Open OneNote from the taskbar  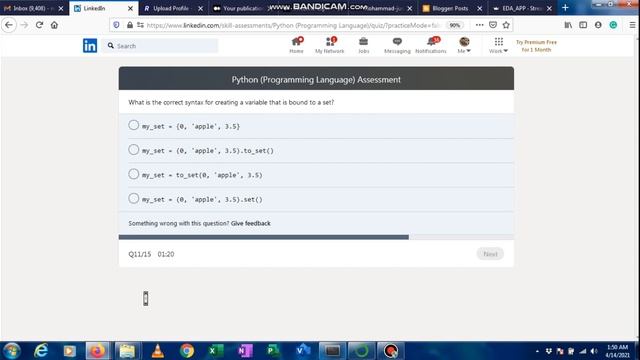pos(244,351)
